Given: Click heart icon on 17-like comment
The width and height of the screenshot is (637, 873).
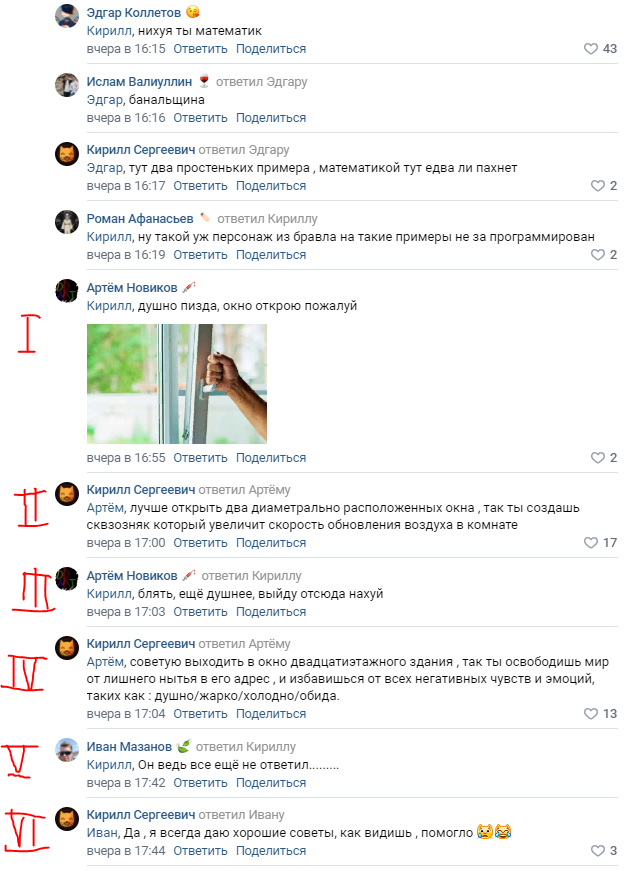Looking at the screenshot, I should (591, 542).
